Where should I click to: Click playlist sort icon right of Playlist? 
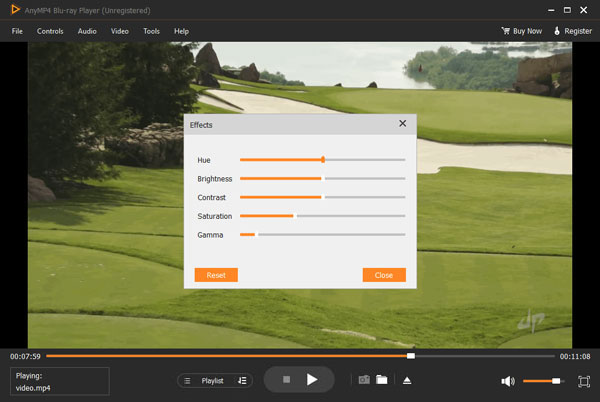tap(242, 381)
